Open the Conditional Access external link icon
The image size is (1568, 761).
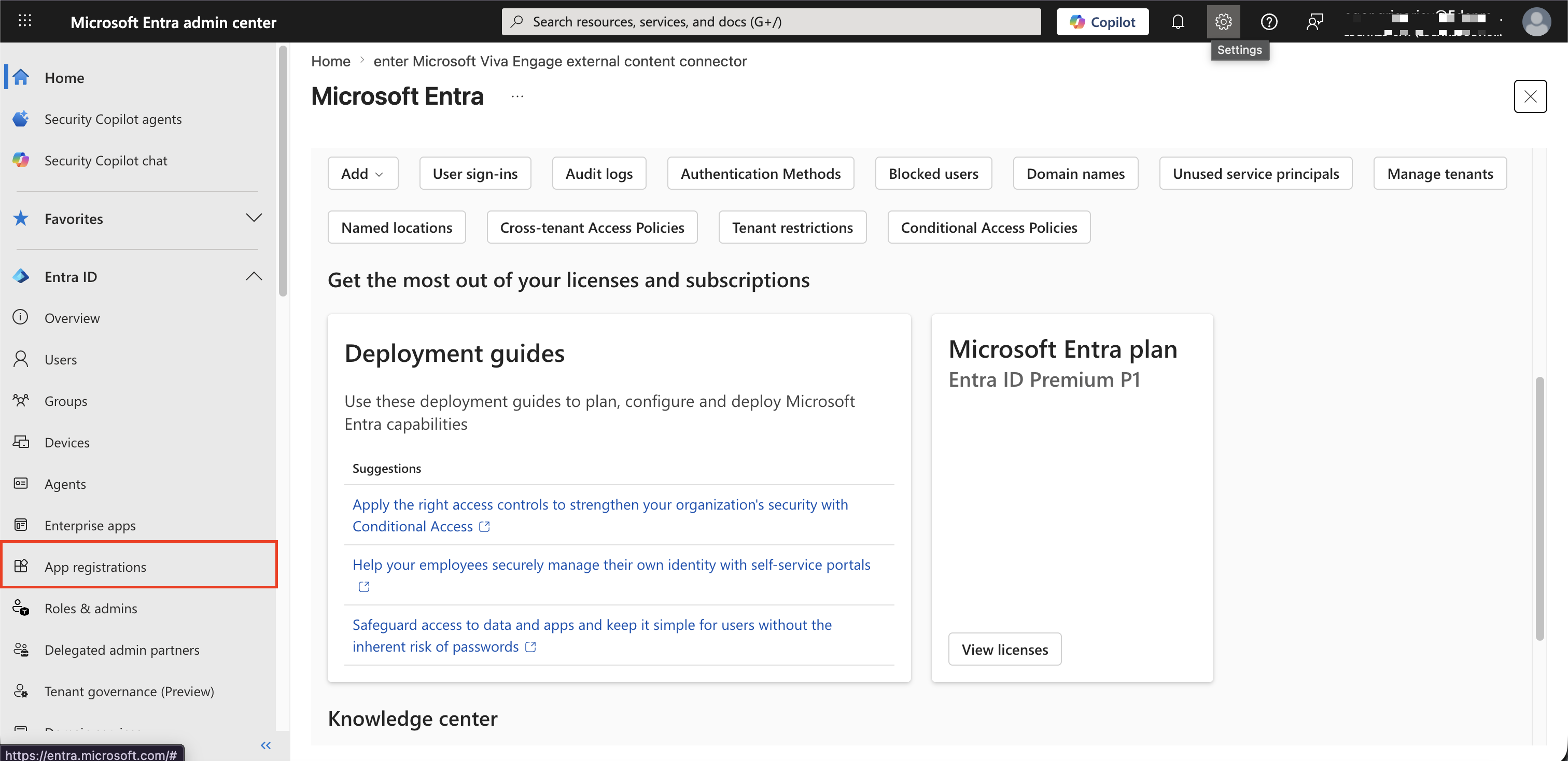tap(484, 526)
